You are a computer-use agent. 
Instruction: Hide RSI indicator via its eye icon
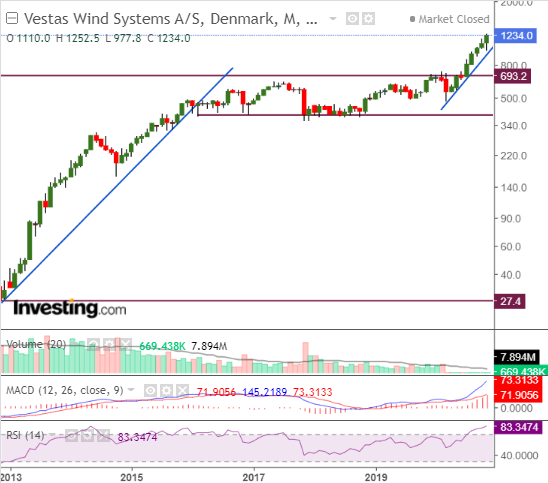pyautogui.click(x=71, y=435)
